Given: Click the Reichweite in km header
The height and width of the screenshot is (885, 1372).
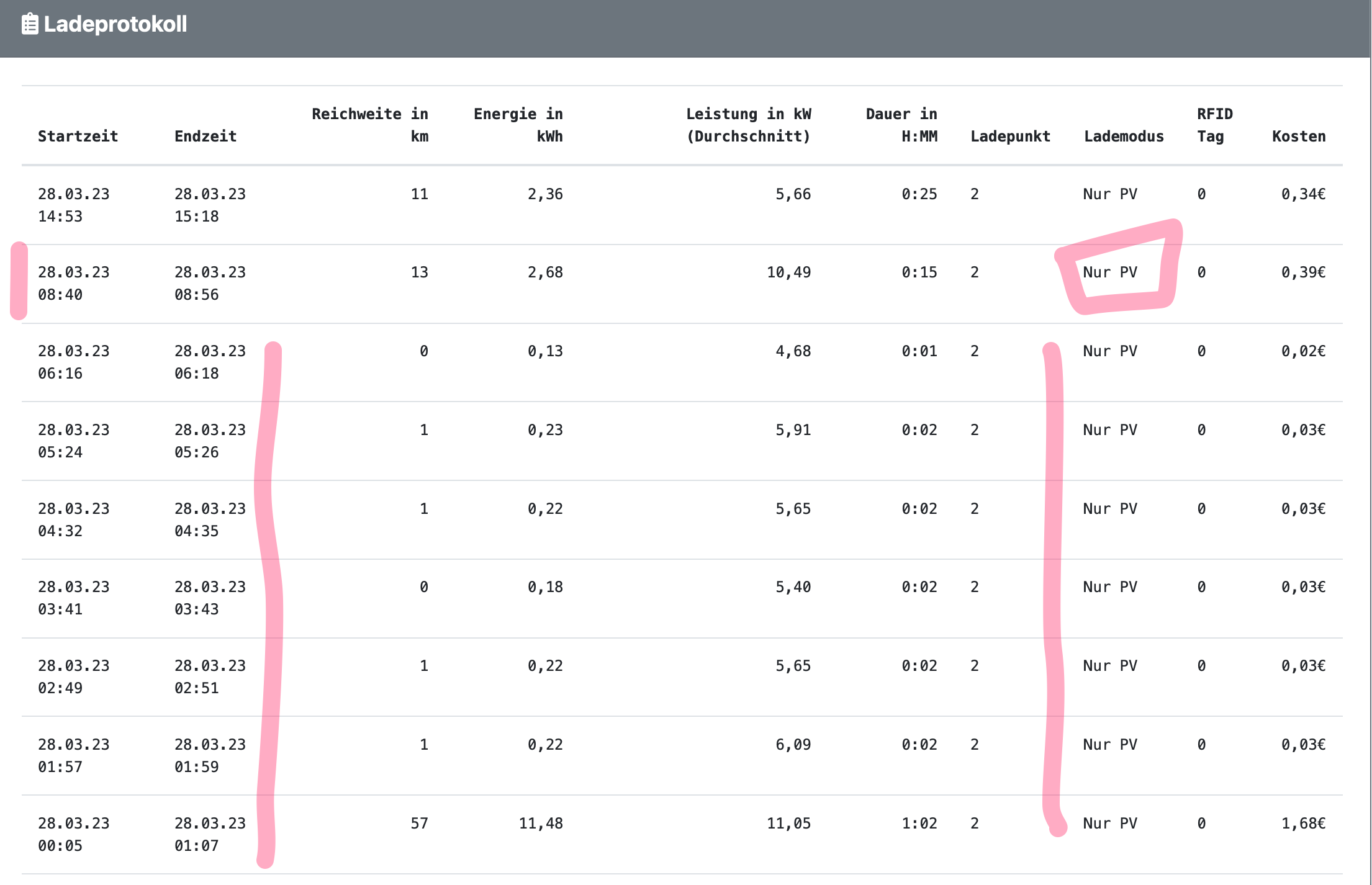Looking at the screenshot, I should pos(370,125).
